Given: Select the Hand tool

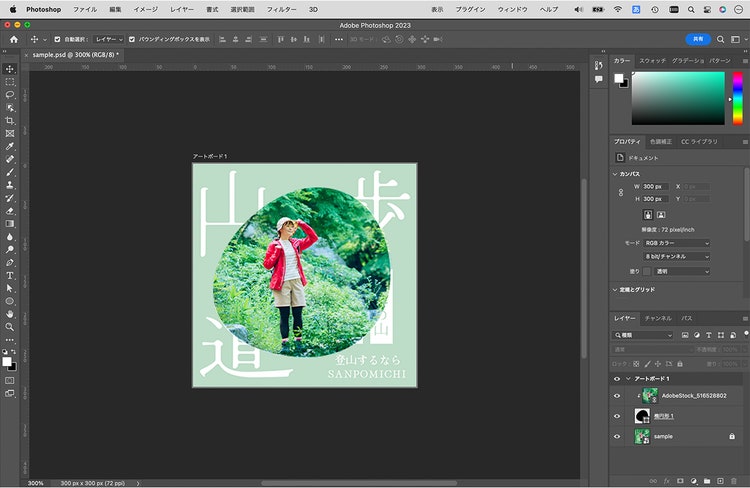Looking at the screenshot, I should tap(10, 314).
